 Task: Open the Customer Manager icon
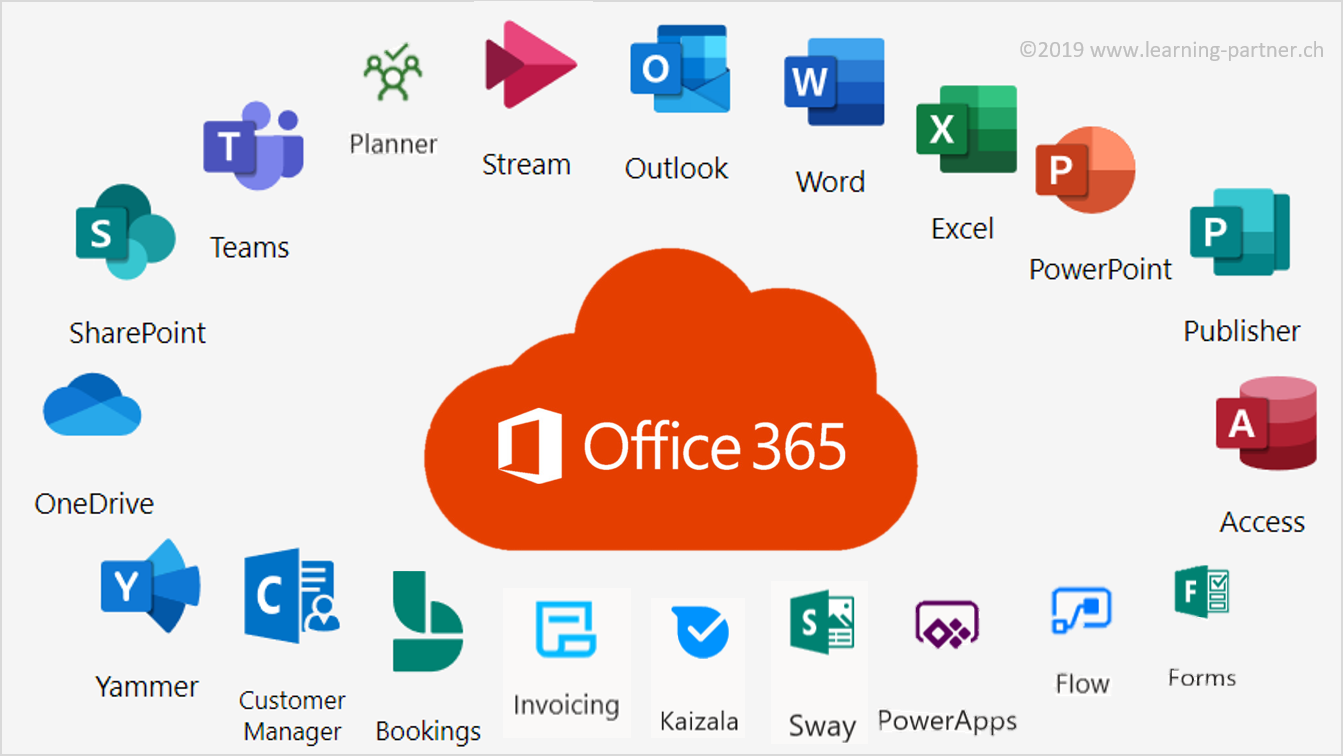click(x=291, y=595)
